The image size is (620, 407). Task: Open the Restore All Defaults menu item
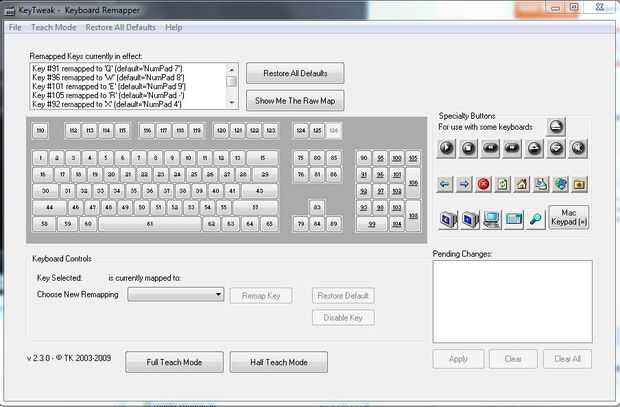click(121, 27)
